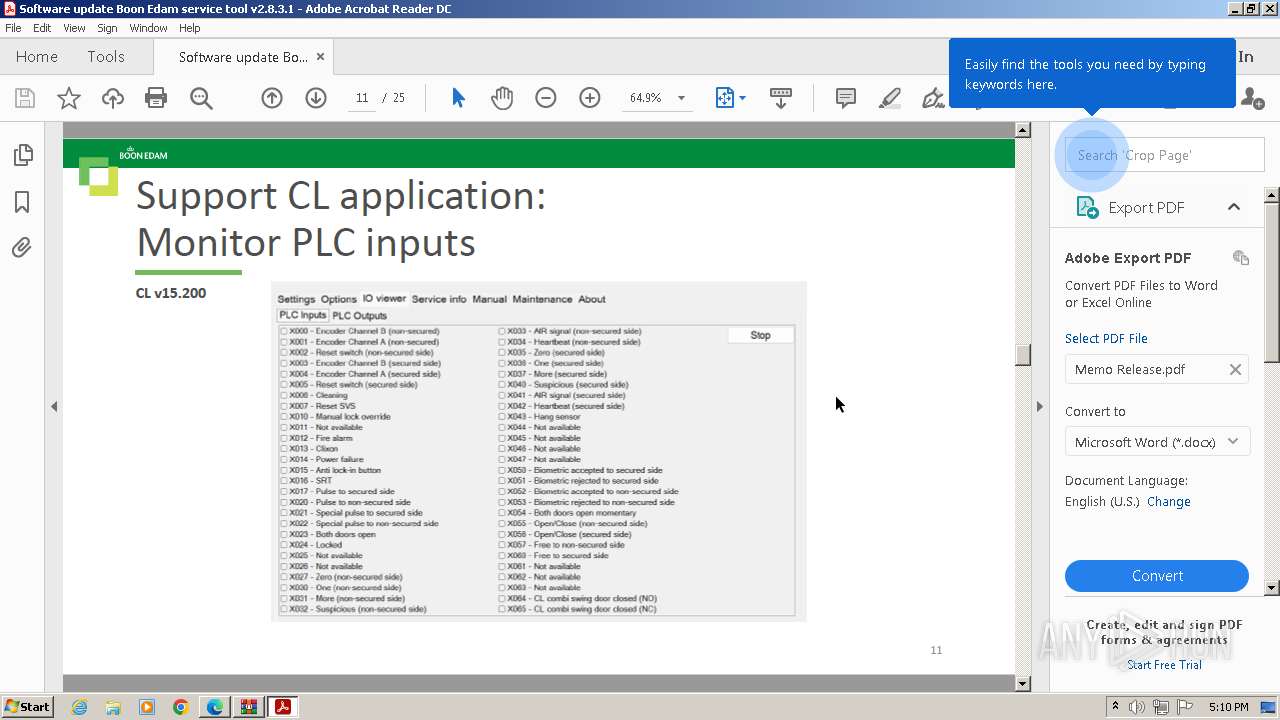Open the File menu
This screenshot has height=720, width=1280.
[x=13, y=28]
